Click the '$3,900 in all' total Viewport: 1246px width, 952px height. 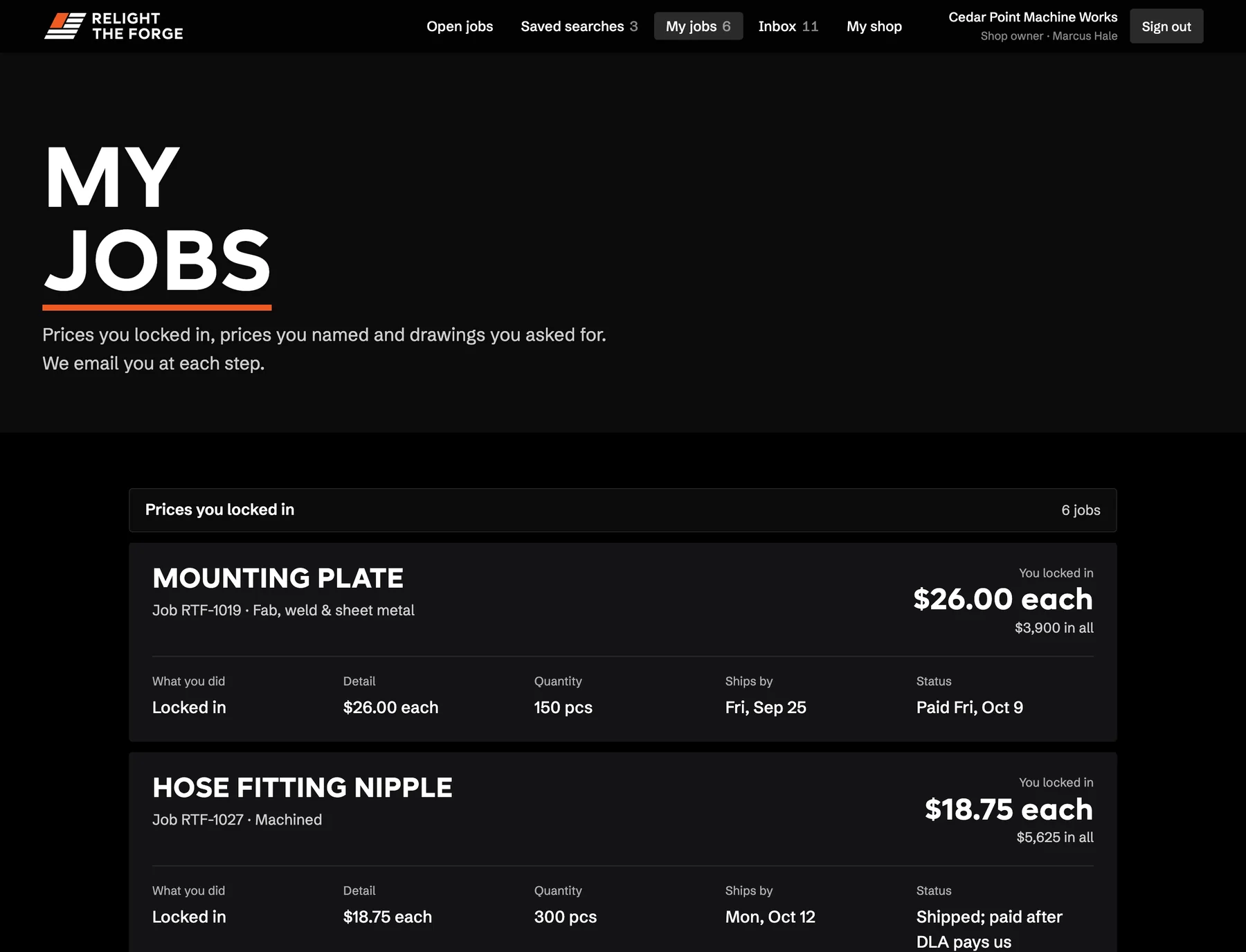pyautogui.click(x=1054, y=628)
